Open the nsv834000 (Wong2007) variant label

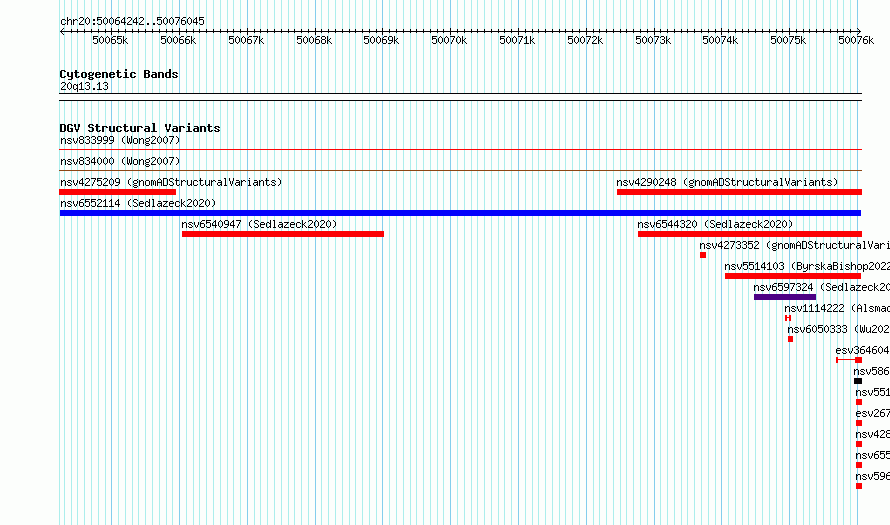click(x=120, y=161)
